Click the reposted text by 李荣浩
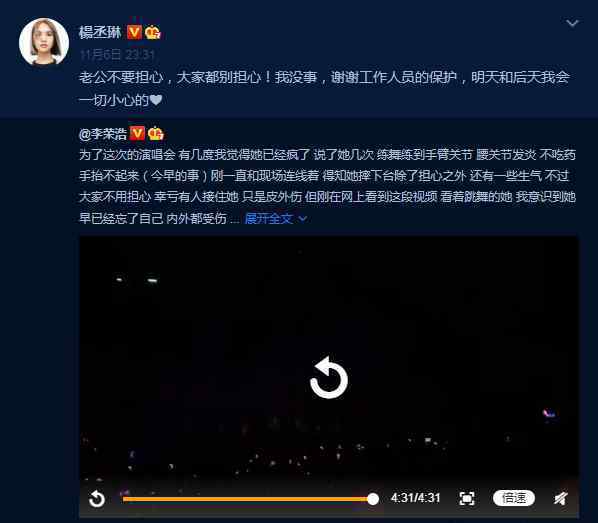Image resolution: width=598 pixels, height=523 pixels. click(x=327, y=187)
